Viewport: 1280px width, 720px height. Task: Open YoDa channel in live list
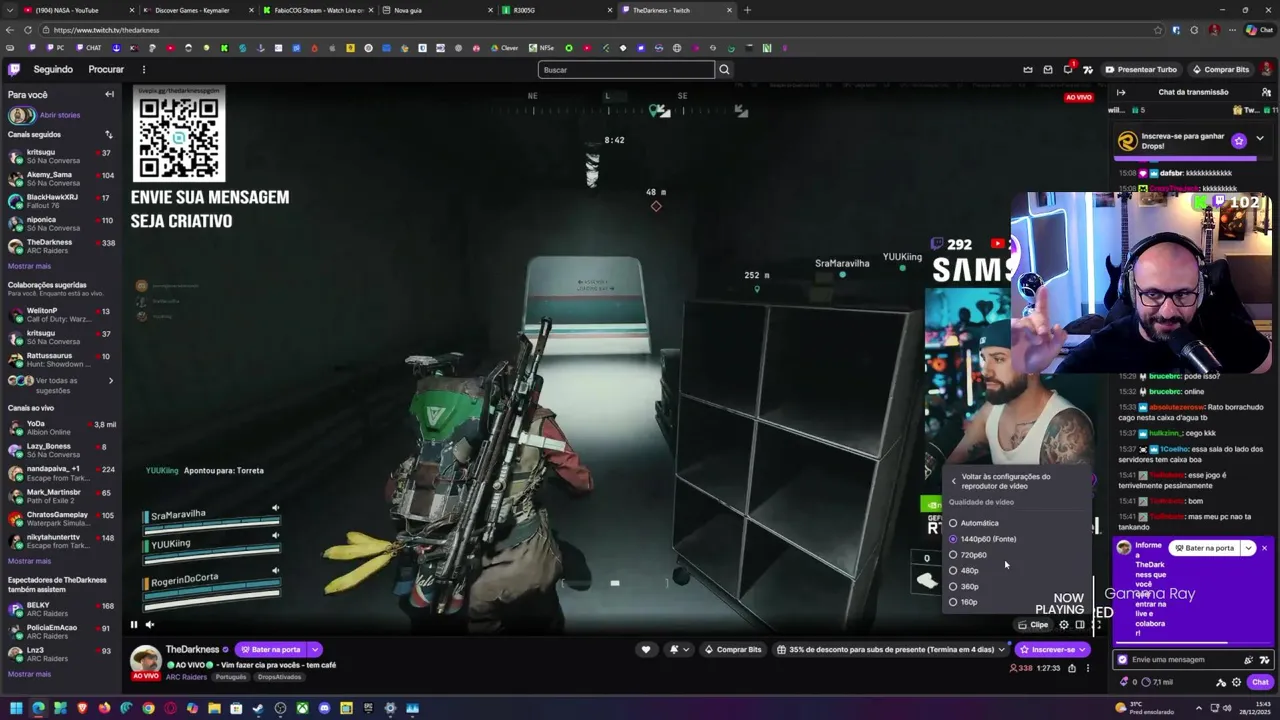(x=60, y=428)
